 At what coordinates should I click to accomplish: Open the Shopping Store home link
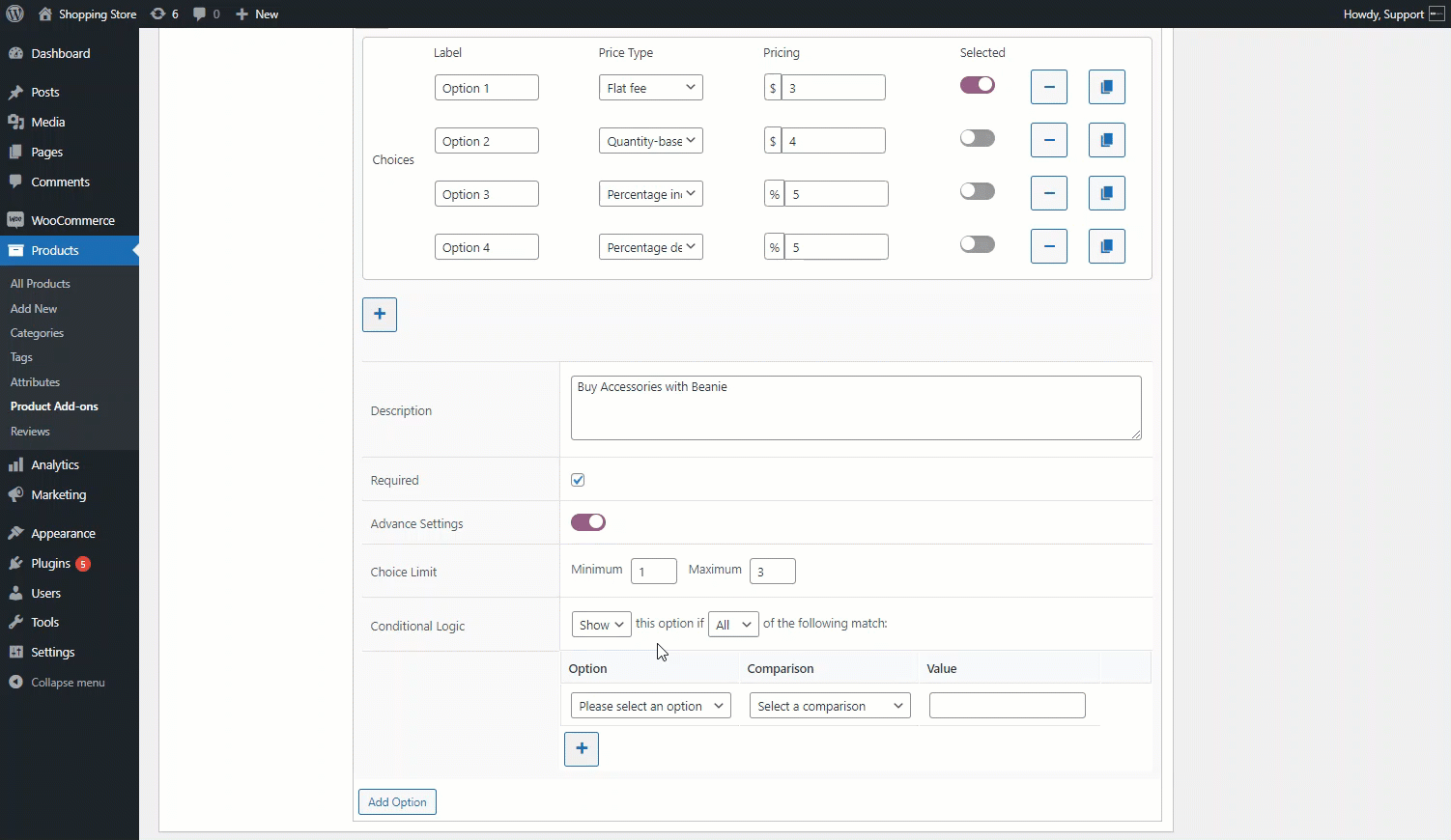click(x=87, y=14)
